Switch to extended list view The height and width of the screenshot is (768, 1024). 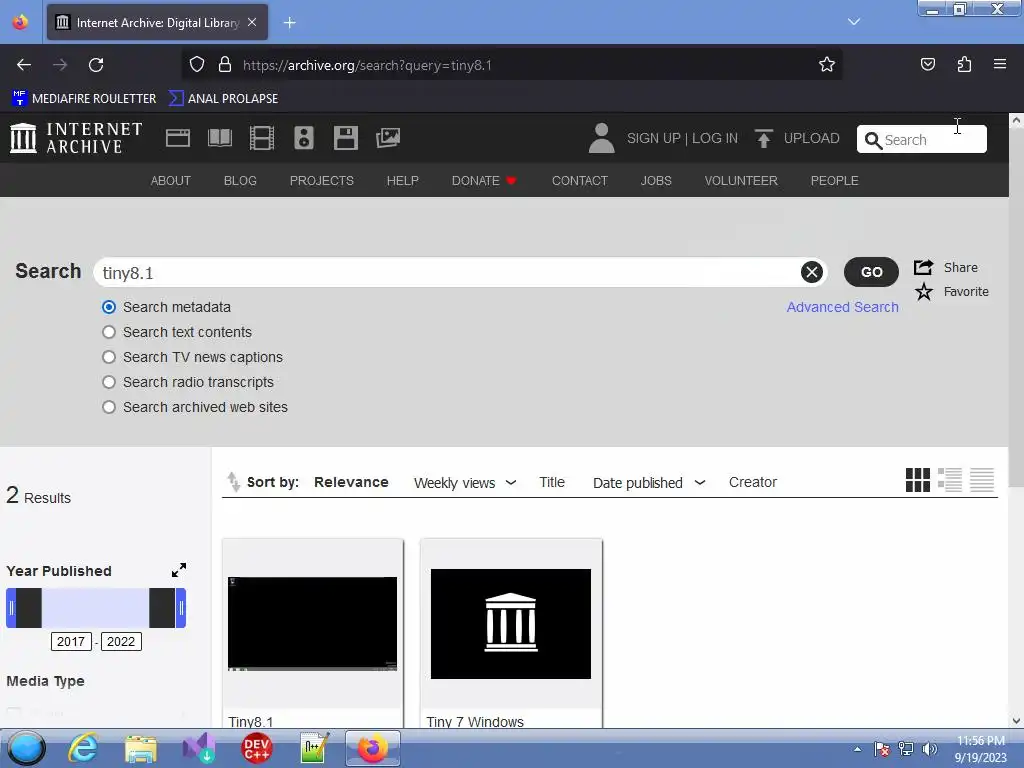950,480
